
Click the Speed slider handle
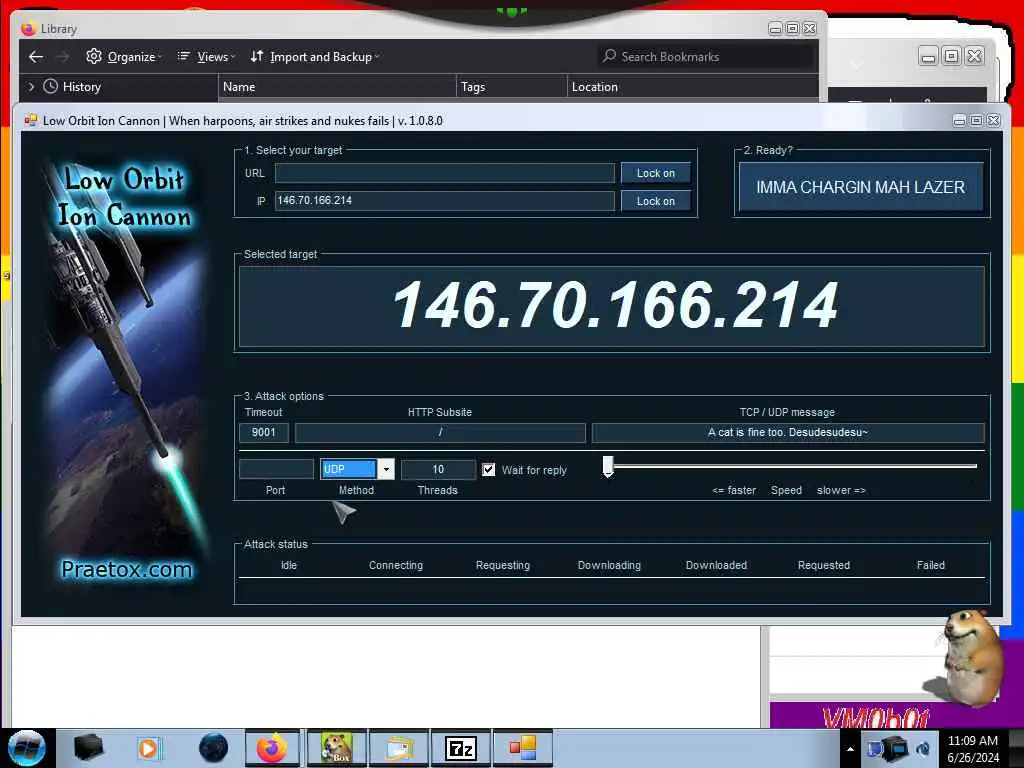click(608, 466)
